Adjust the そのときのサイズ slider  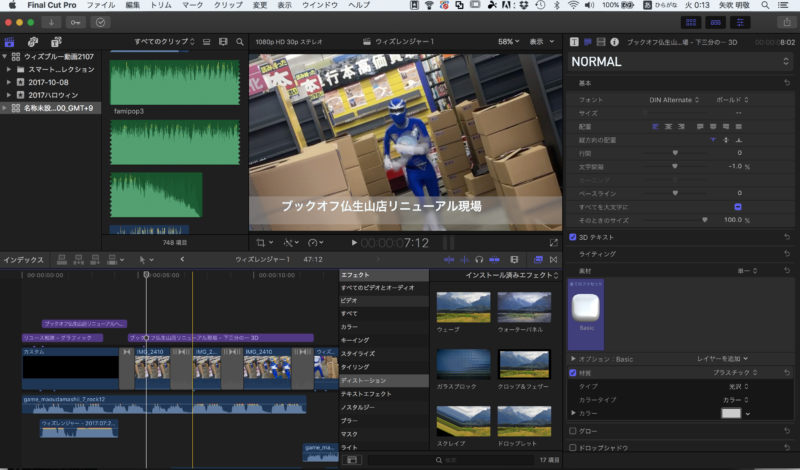click(705, 220)
